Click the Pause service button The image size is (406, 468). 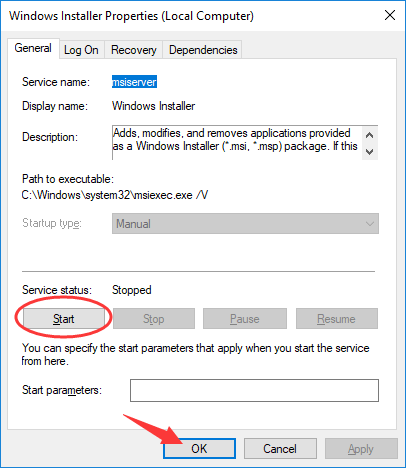click(x=245, y=319)
